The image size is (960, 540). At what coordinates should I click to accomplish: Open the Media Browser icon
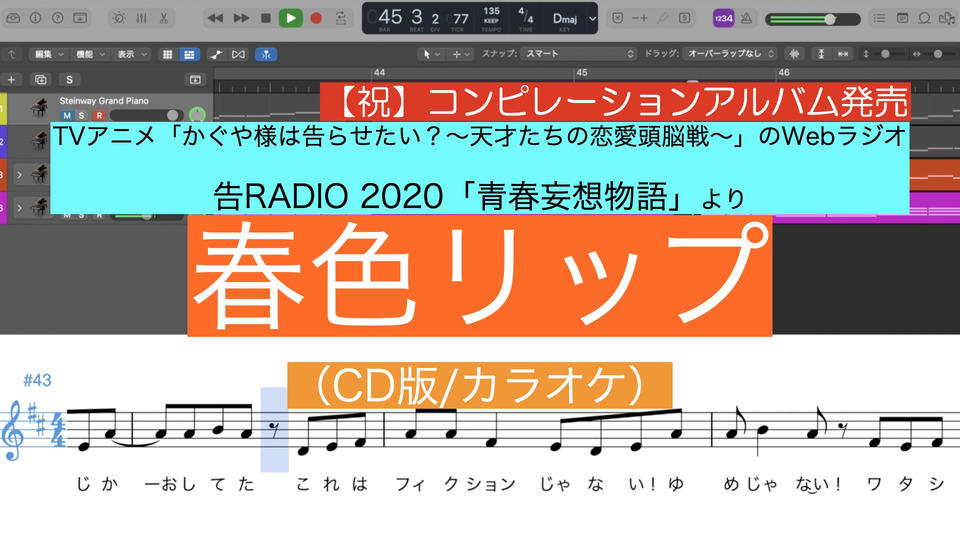pos(947,18)
